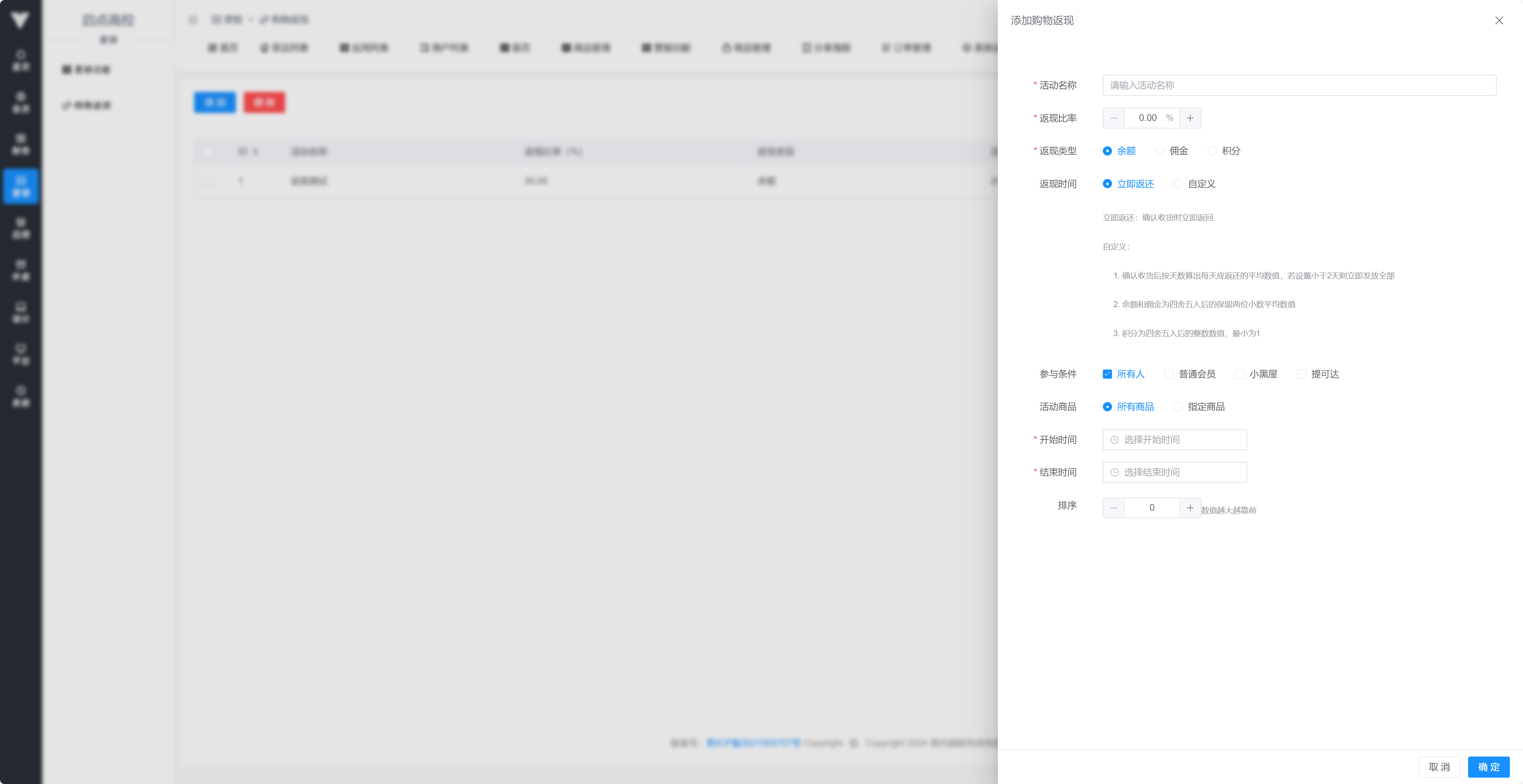1523x784 pixels.
Task: Click plus button for 返现比率
Action: [1190, 118]
